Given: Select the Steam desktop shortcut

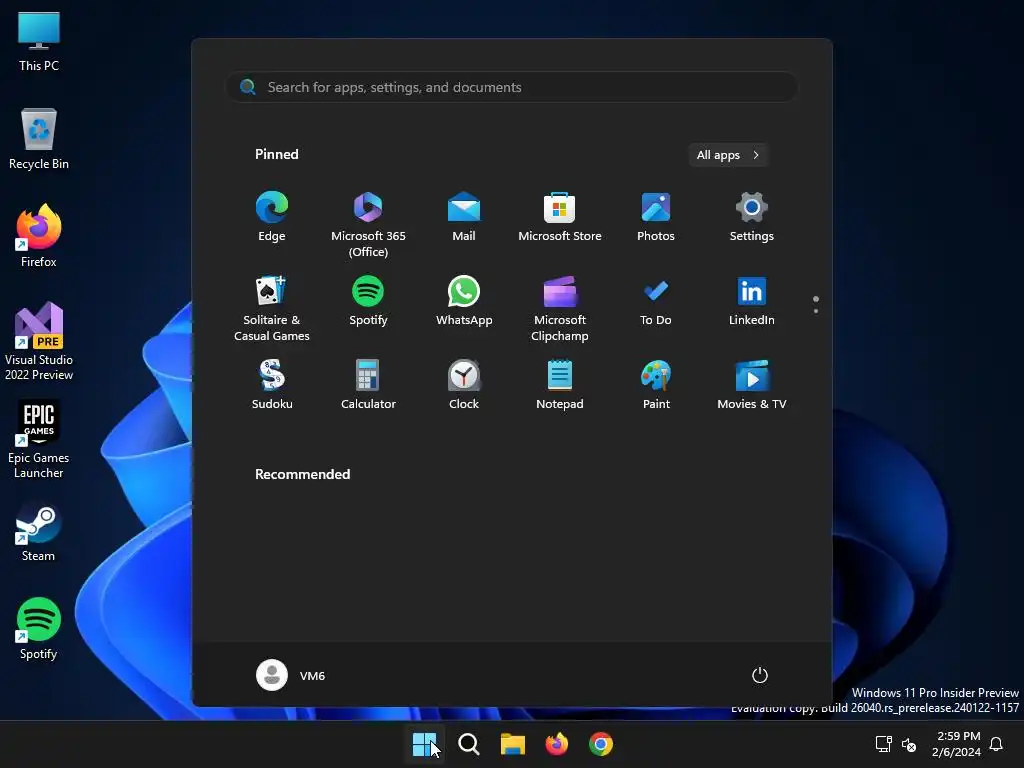Looking at the screenshot, I should (x=39, y=531).
